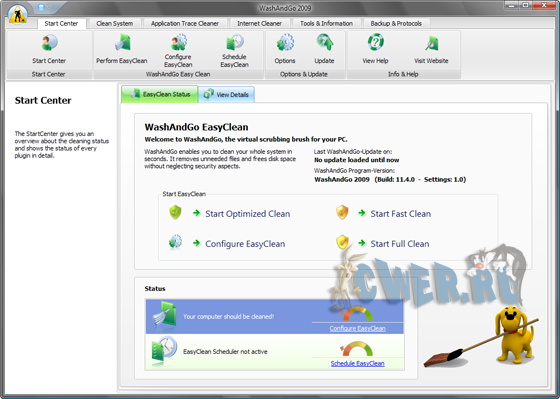560x399 pixels.
Task: Click the WashAndGo EasyClean heading
Action: pyautogui.click(x=196, y=127)
